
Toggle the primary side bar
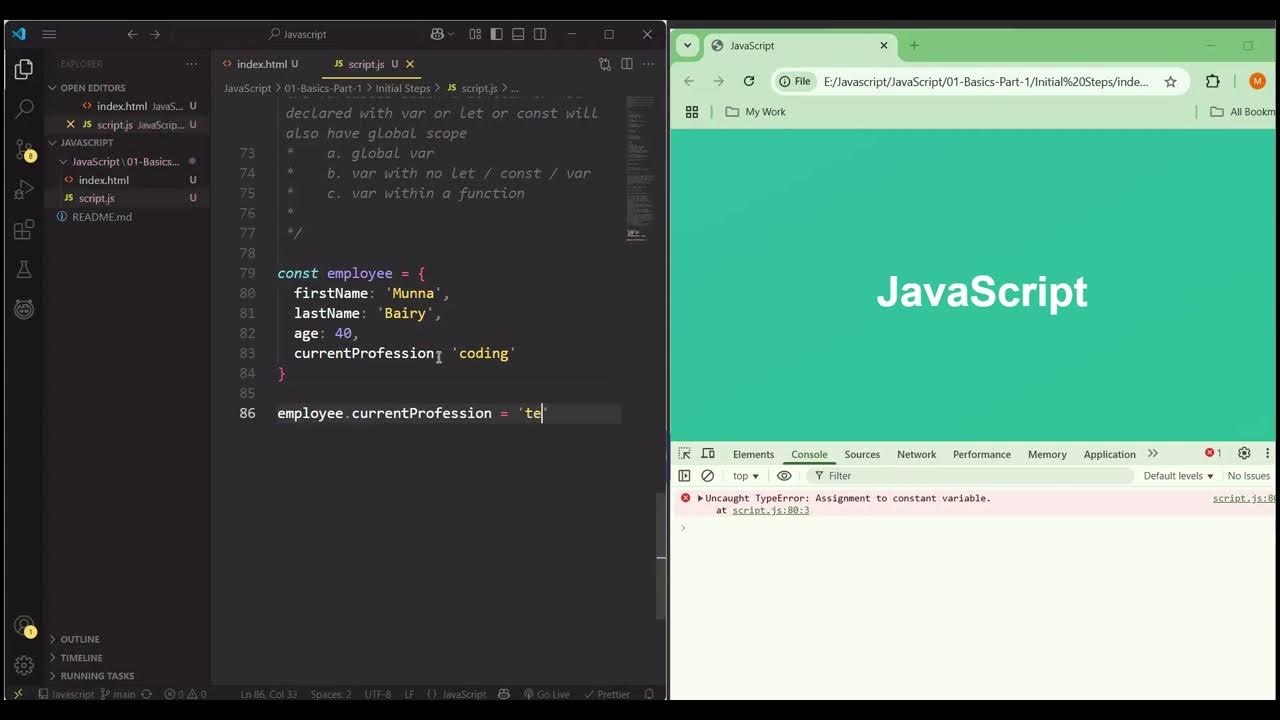pos(496,34)
